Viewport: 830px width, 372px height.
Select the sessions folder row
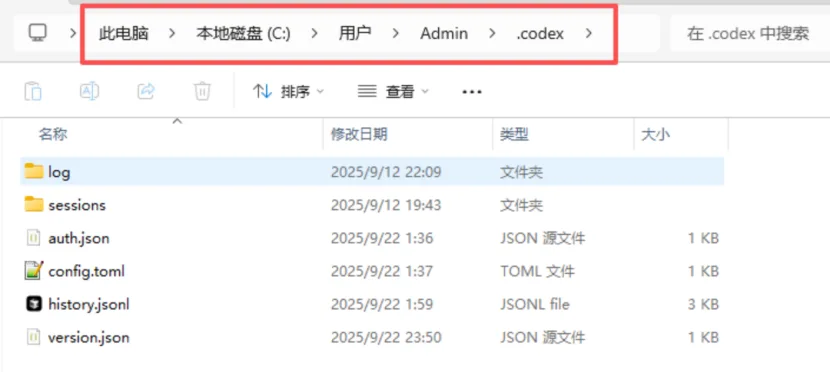coord(372,205)
